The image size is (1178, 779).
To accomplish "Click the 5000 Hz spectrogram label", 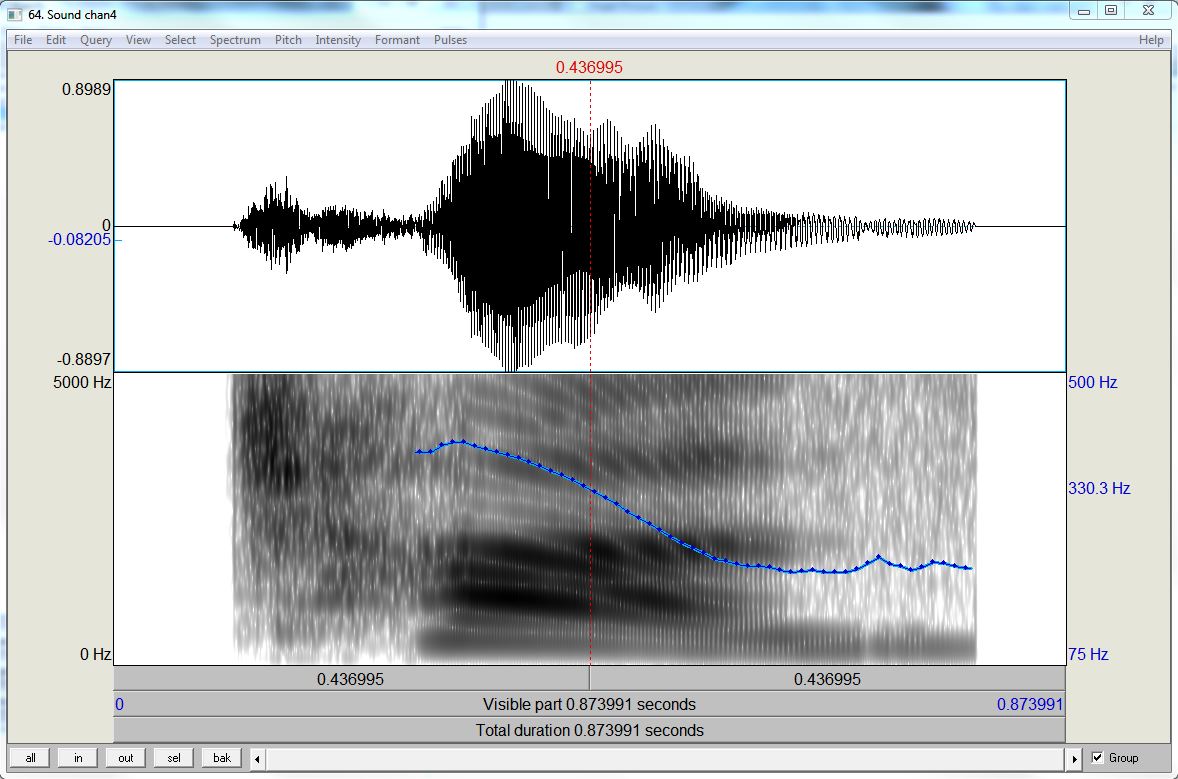I will 82,382.
